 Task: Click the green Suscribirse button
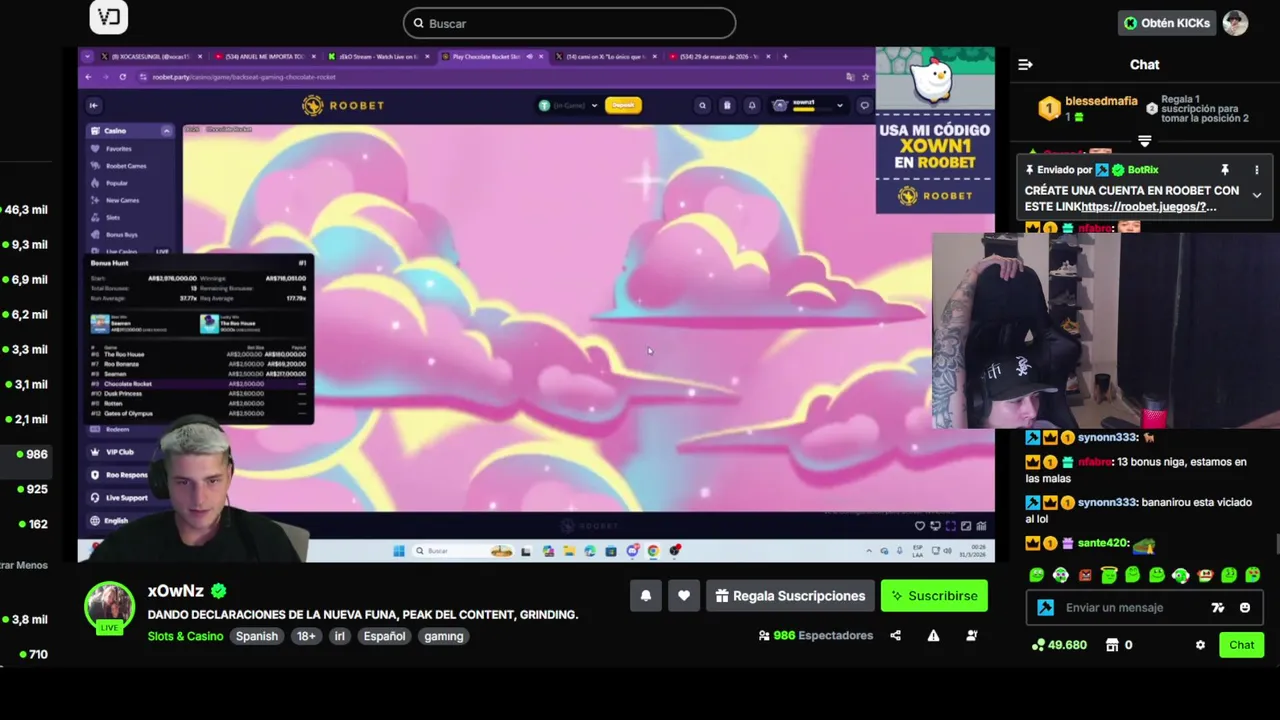pos(934,596)
